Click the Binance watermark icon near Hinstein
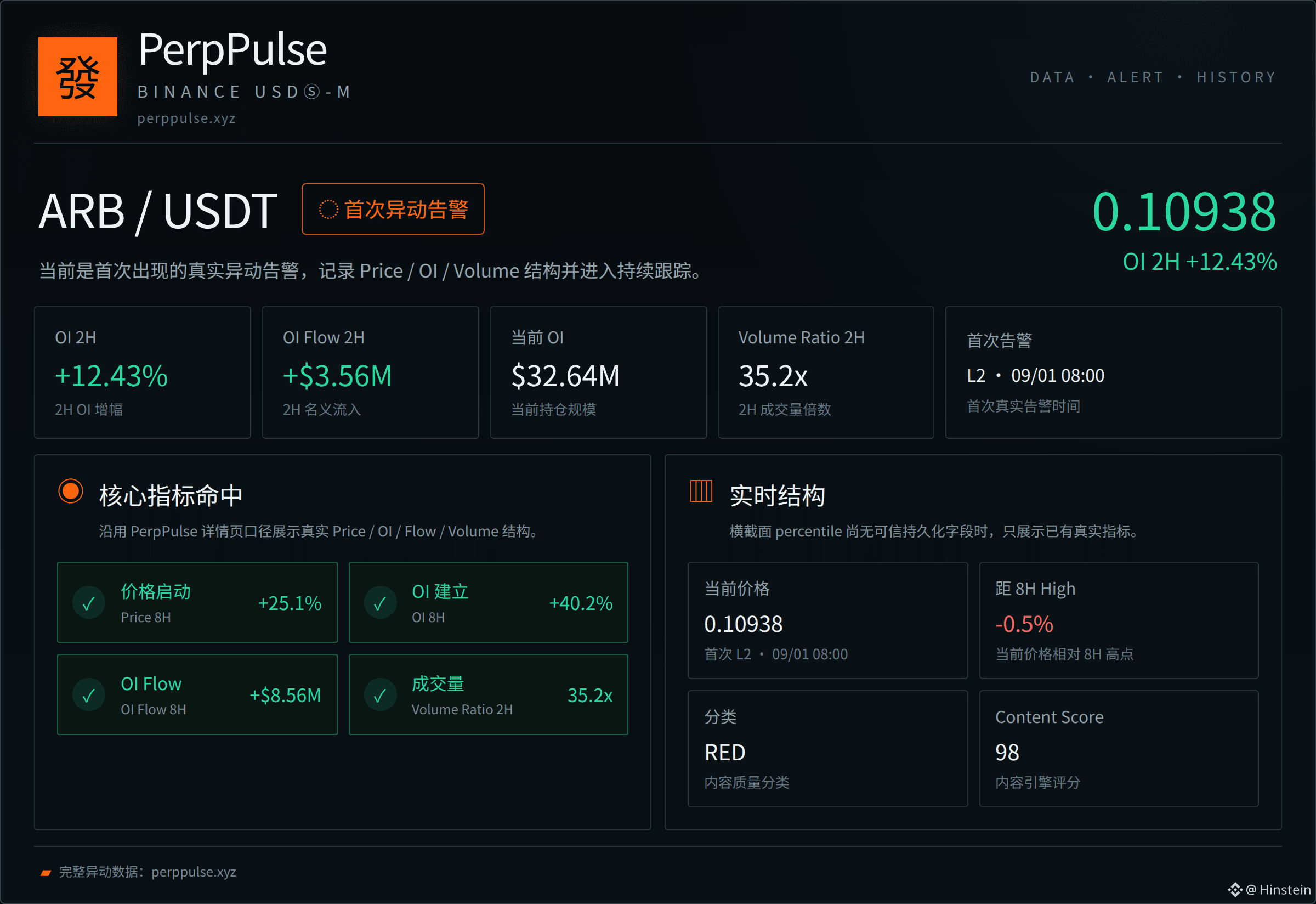1316x904 pixels. pyautogui.click(x=1235, y=890)
